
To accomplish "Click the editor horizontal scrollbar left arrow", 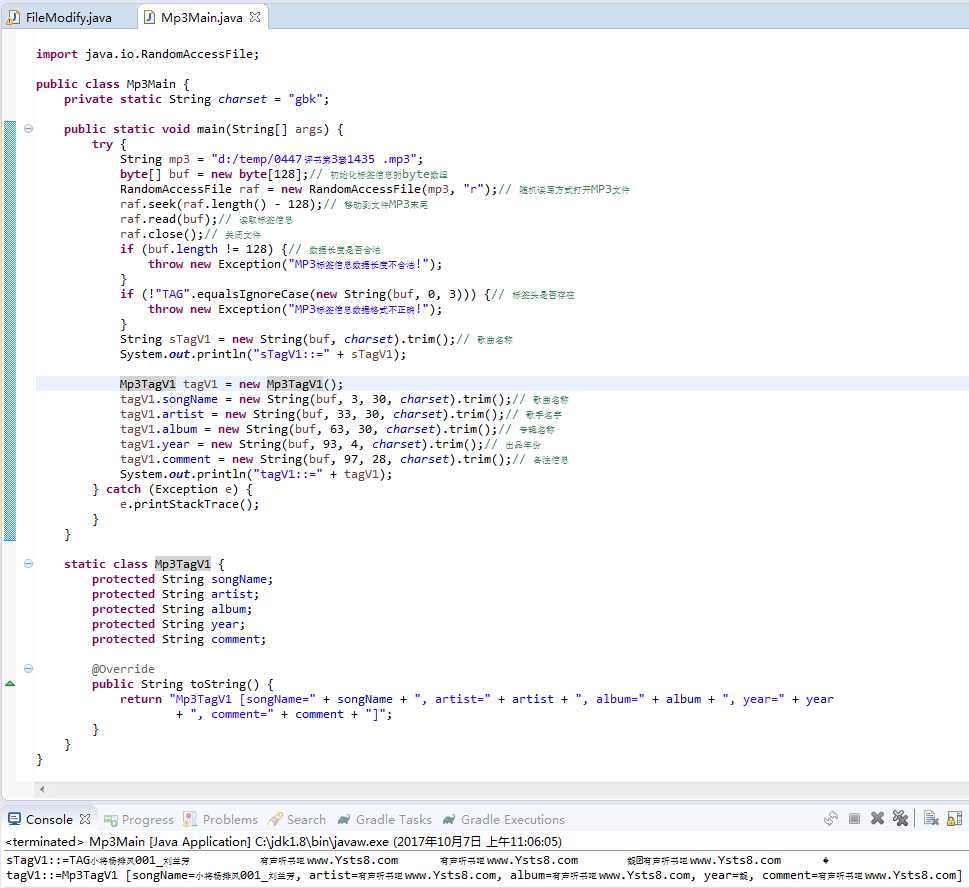I will tap(42, 789).
